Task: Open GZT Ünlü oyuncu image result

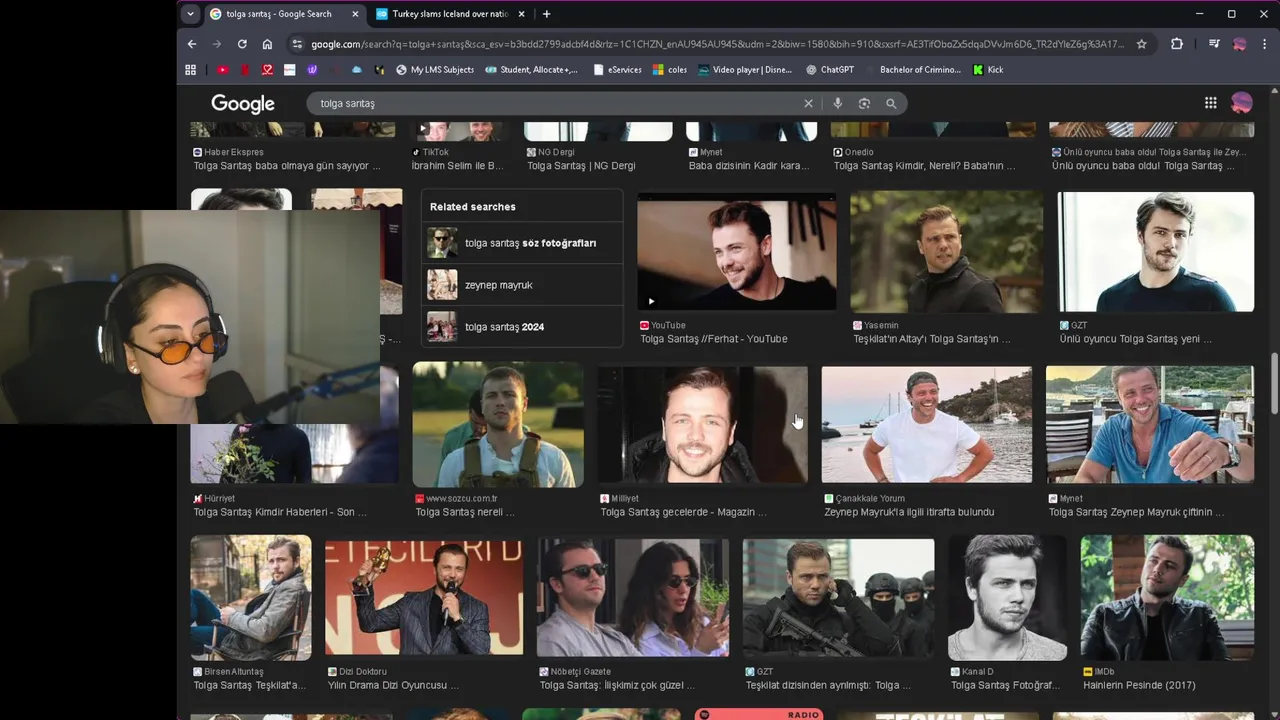Action: pyautogui.click(x=1156, y=251)
